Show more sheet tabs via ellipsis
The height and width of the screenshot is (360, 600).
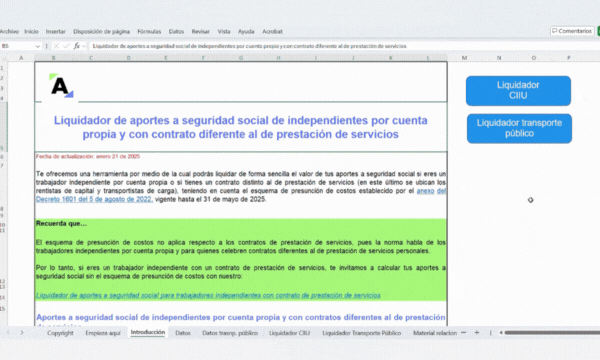click(464, 333)
